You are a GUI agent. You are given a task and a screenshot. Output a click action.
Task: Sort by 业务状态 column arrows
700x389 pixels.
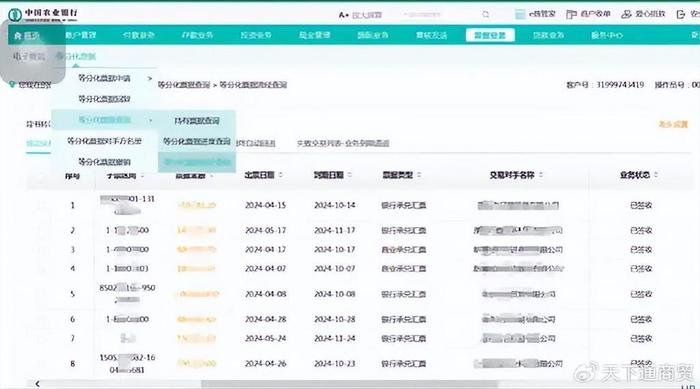[656, 175]
